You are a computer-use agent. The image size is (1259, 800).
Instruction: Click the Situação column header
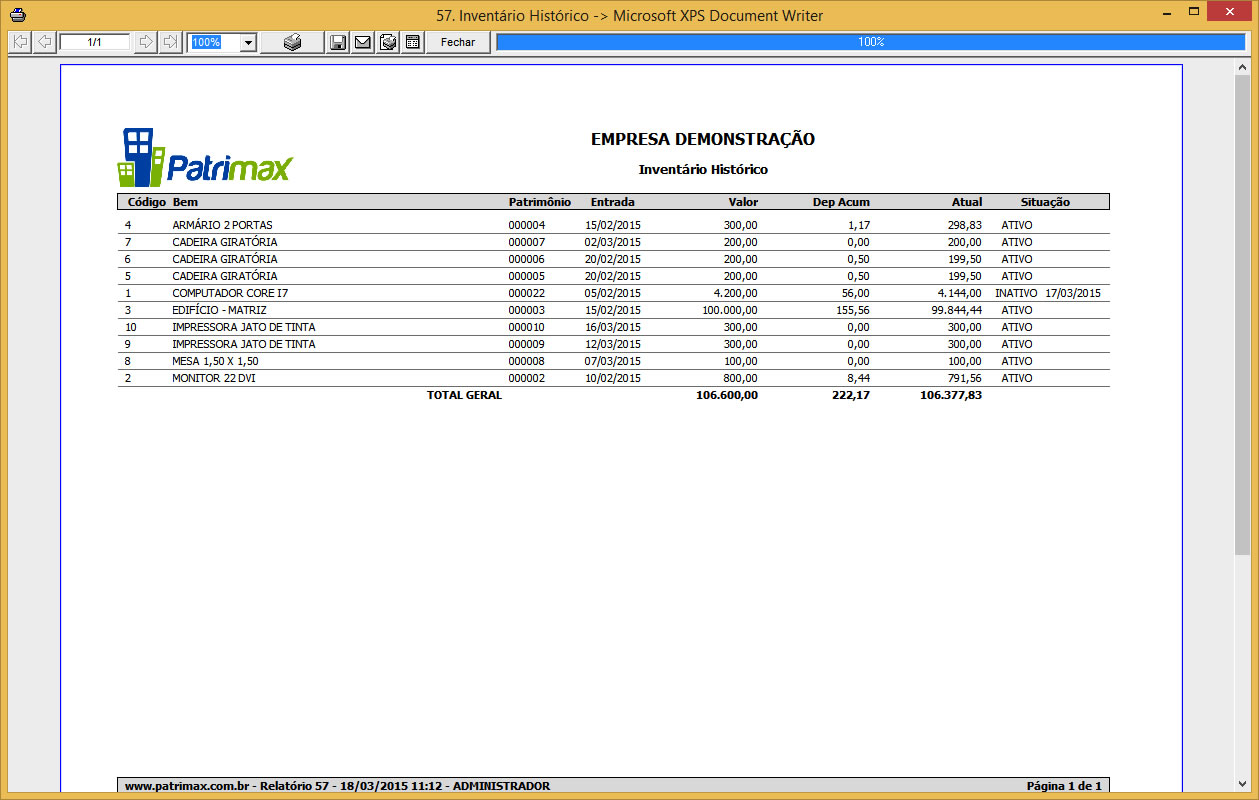pyautogui.click(x=1045, y=202)
